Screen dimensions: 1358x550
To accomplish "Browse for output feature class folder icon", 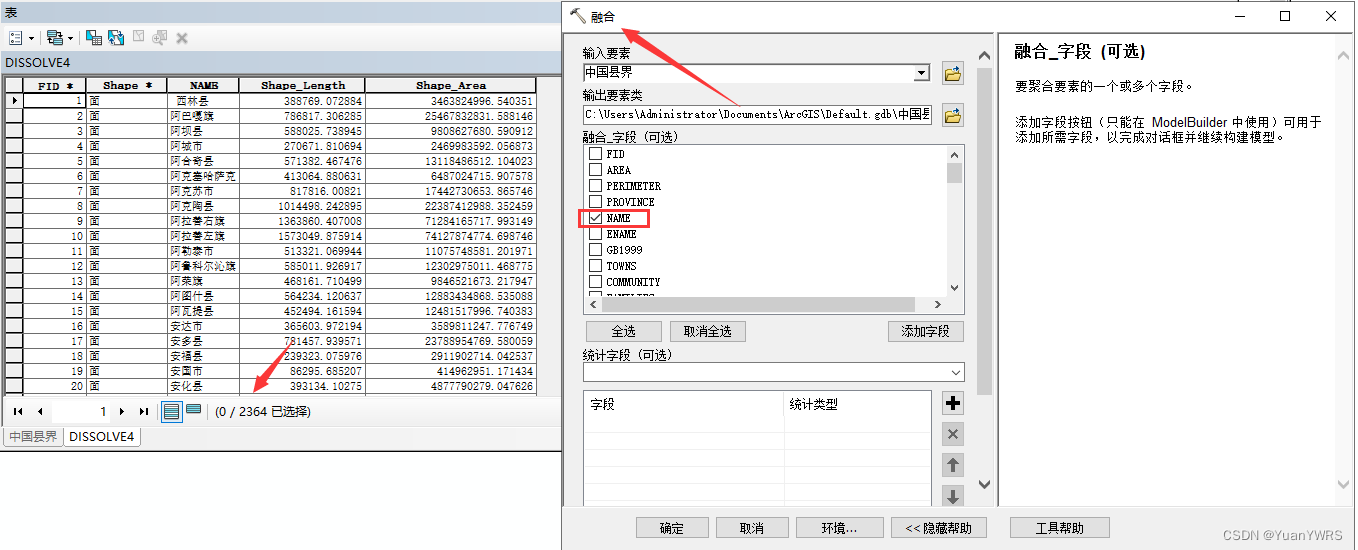I will coord(953,115).
